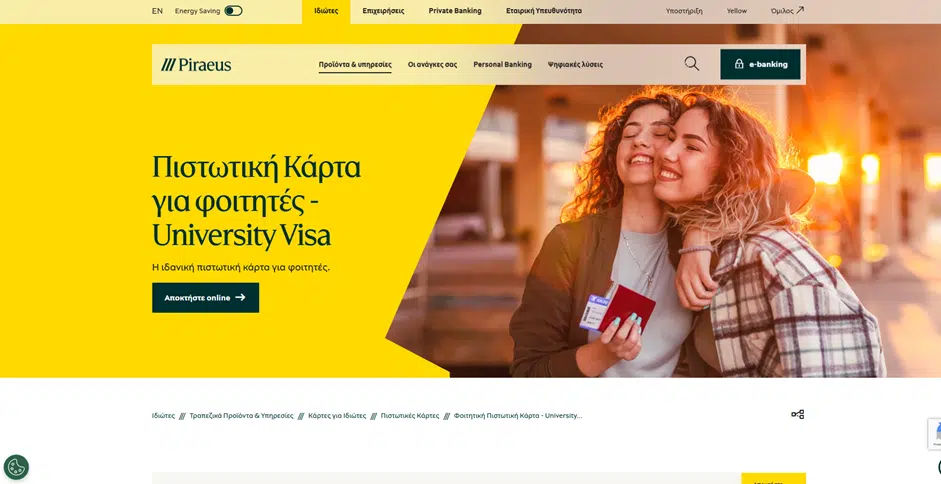The image size is (941, 484).
Task: Click the share icon beside breadcrumbs
Action: pos(798,414)
